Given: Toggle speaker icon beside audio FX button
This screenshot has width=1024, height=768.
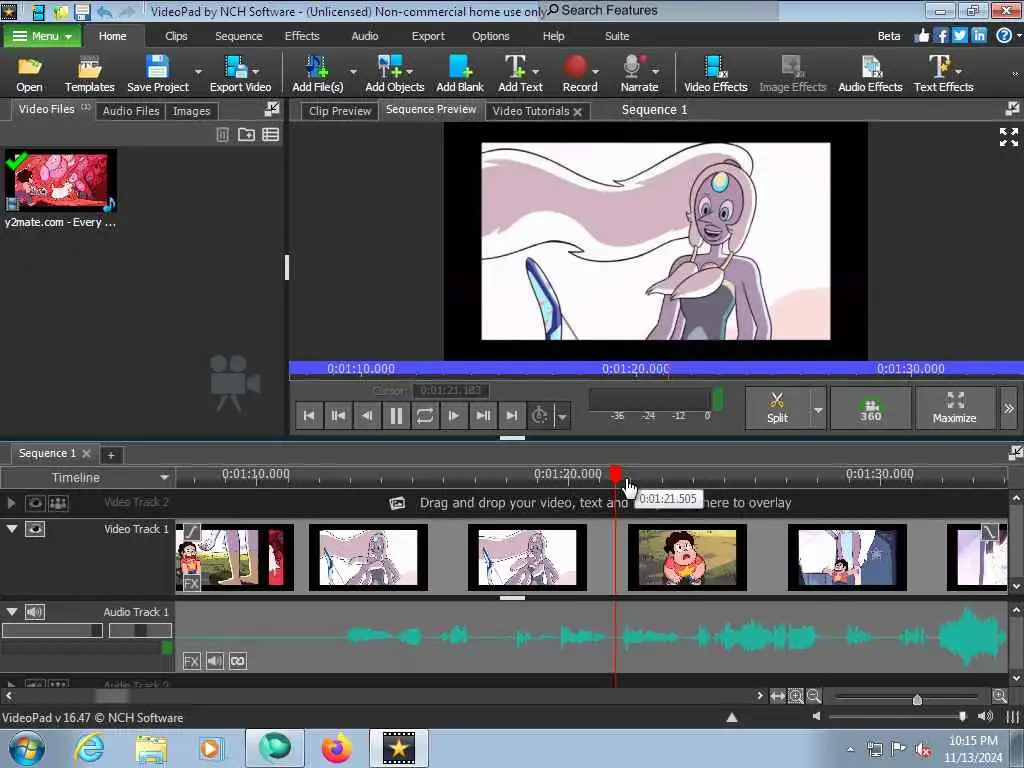Looking at the screenshot, I should point(214,662).
